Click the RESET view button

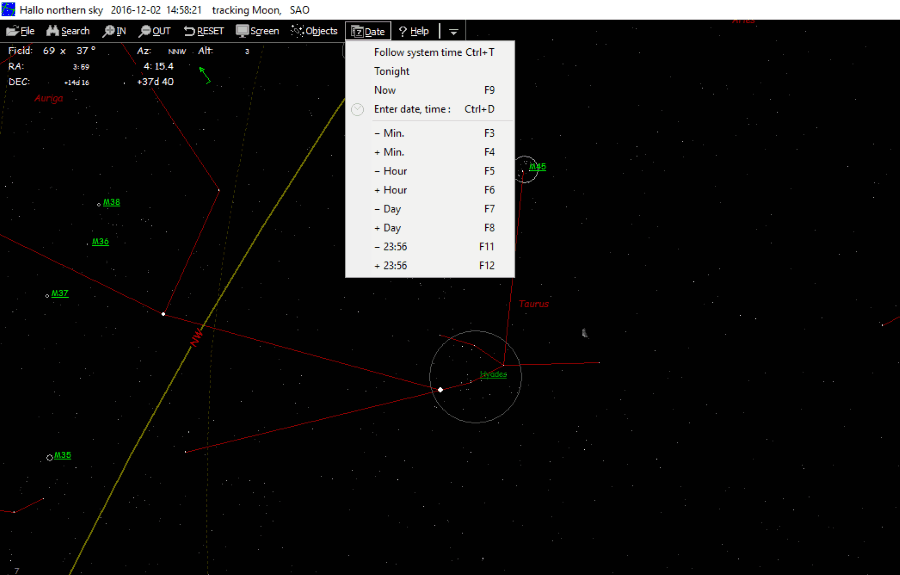coord(204,31)
